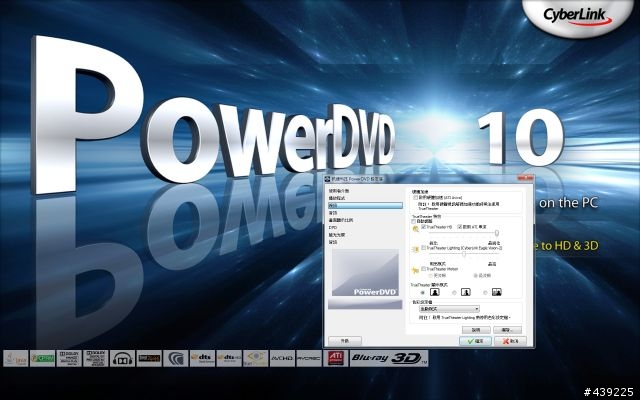The width and height of the screenshot is (640, 400).
Task: Select the split-view display mode radio button
Action: [x=454, y=293]
